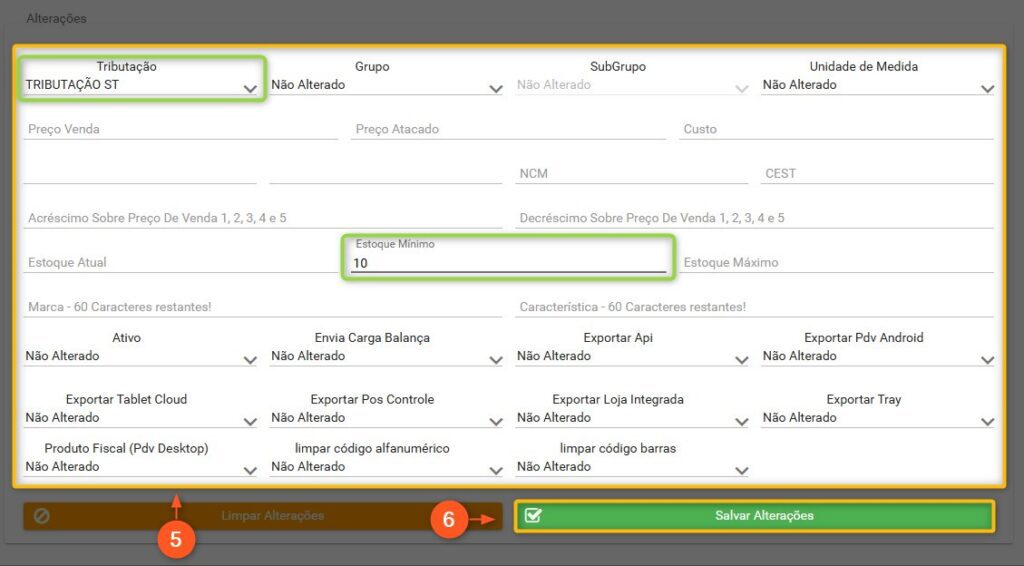Select the Custo input field
Screen dimensions: 1024x566
(x=836, y=129)
